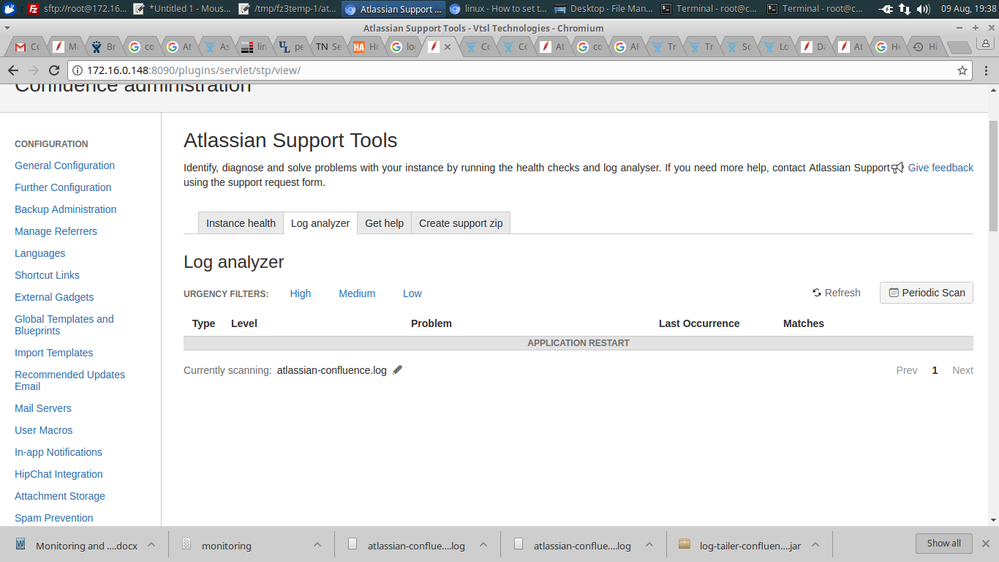The image size is (999, 562).
Task: Expand options for log-tailer-confluen....jar download
Action: [816, 545]
